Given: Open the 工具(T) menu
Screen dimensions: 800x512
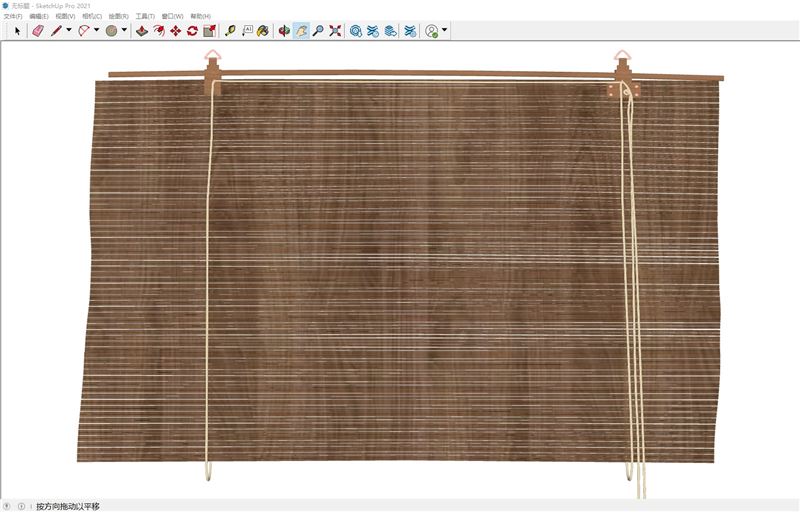Looking at the screenshot, I should point(145,16).
